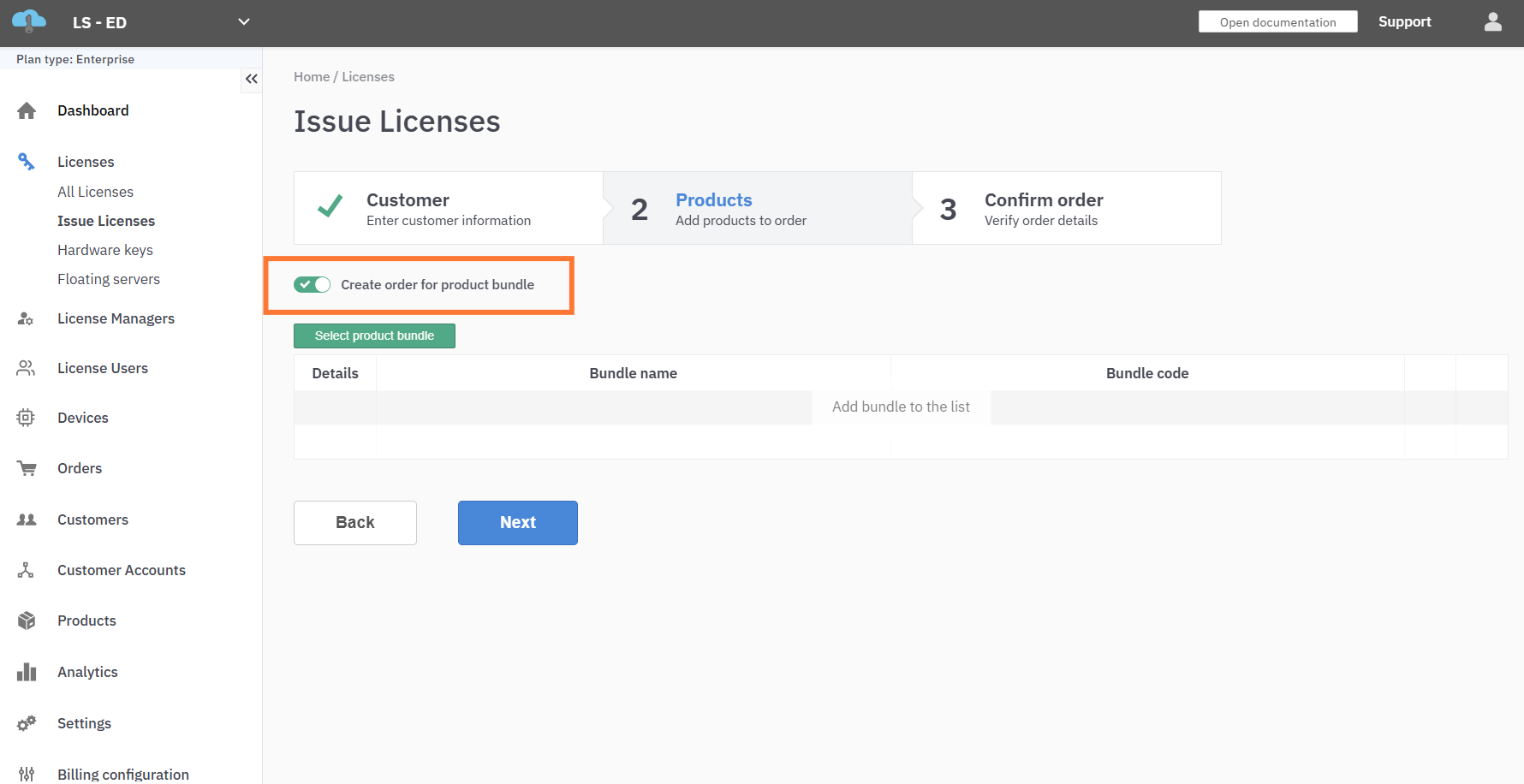Click the Devices chip icon
The image size is (1524, 784).
click(26, 418)
